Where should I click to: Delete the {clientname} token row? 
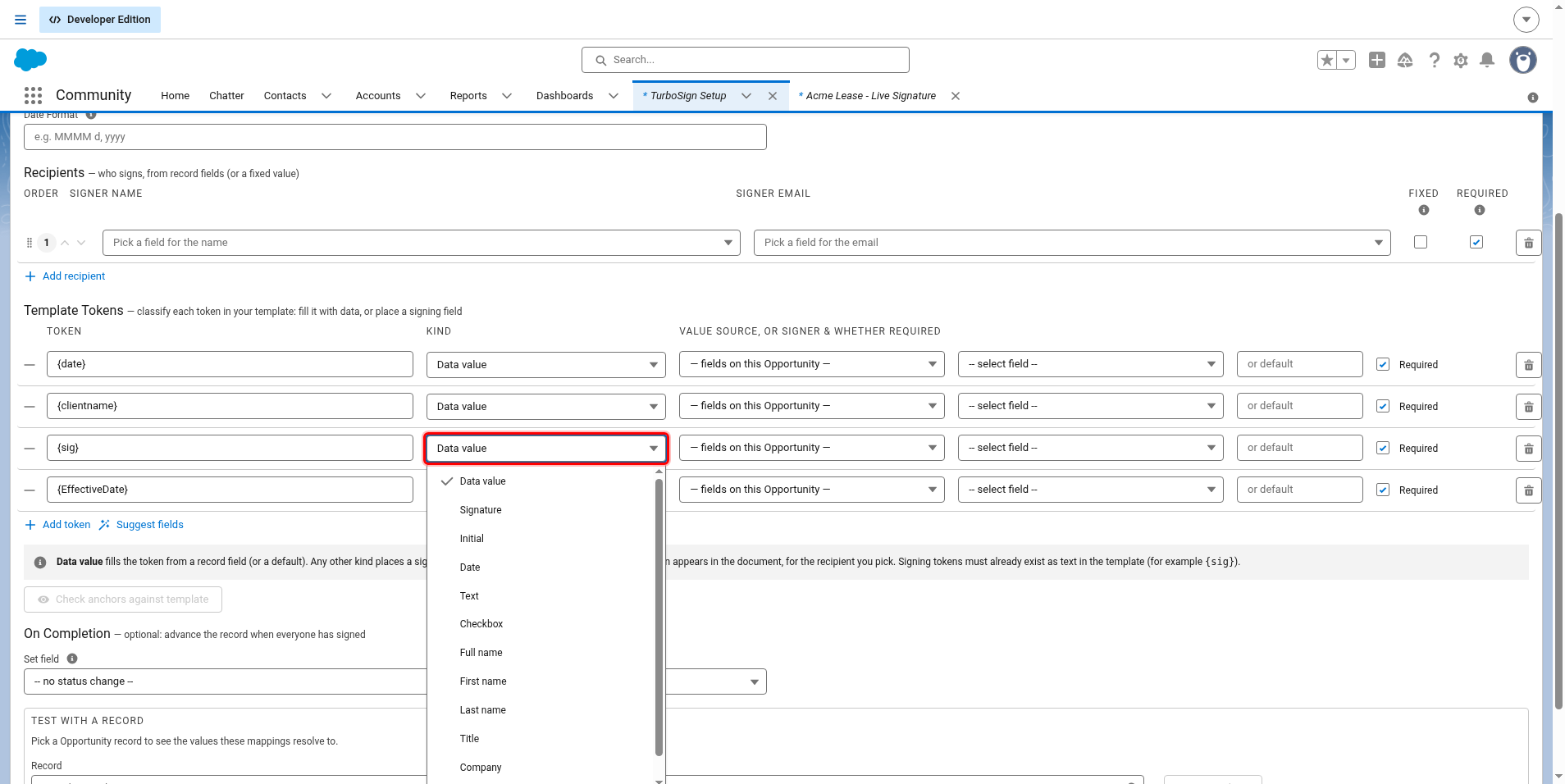(1529, 407)
